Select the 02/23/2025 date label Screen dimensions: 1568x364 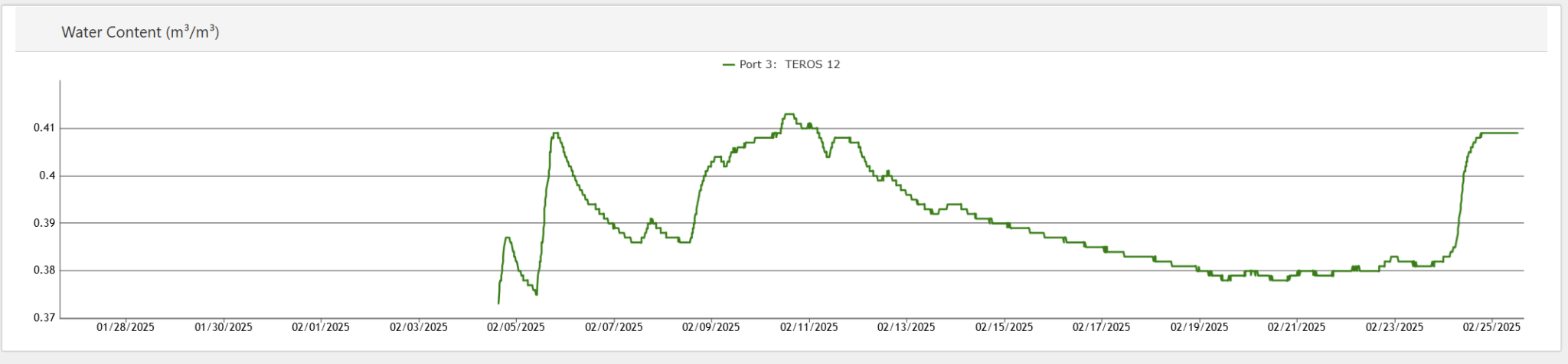pyautogui.click(x=1395, y=327)
